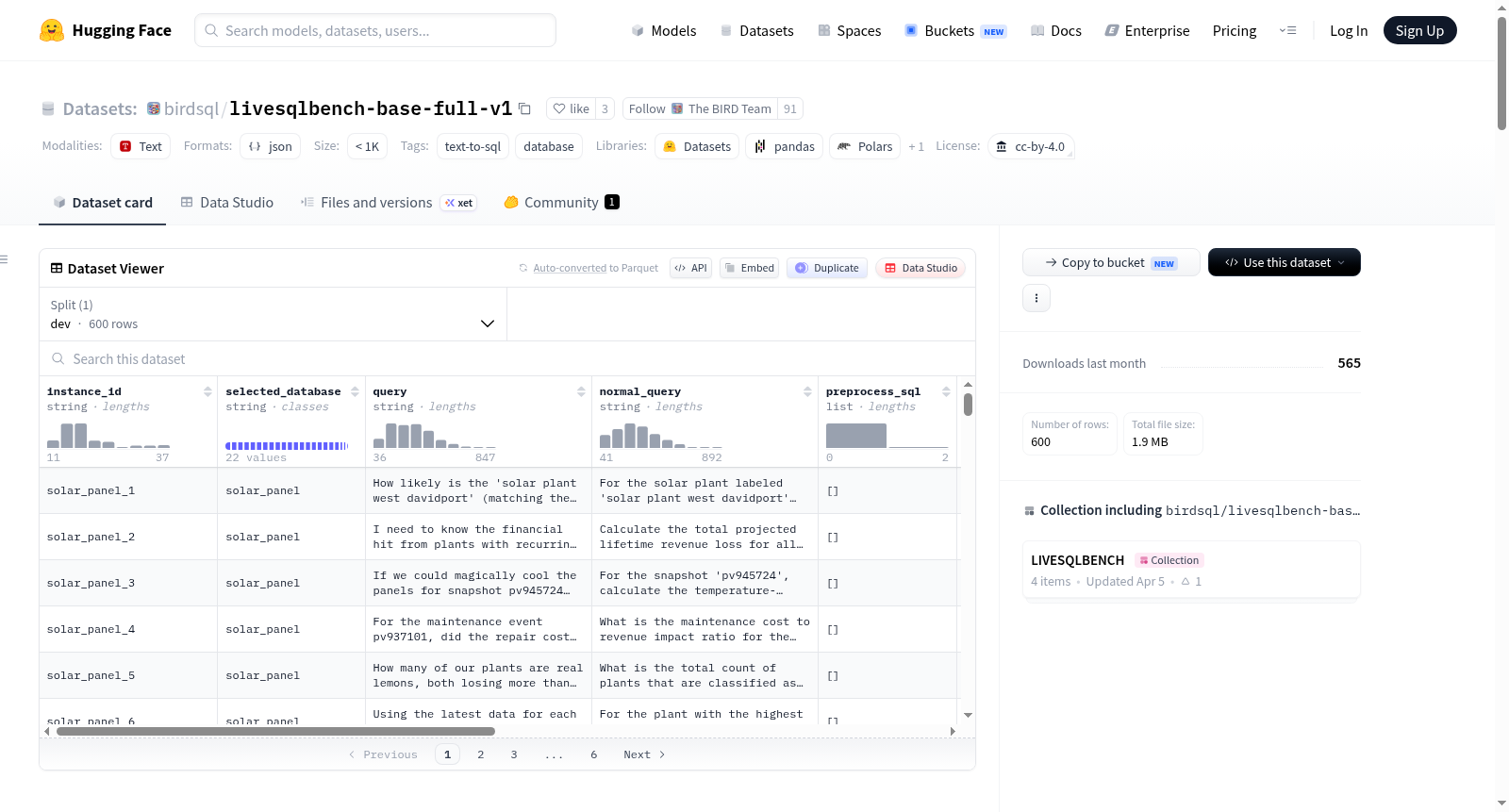This screenshot has width=1509, height=812.
Task: Click the json format tag
Action: click(x=270, y=146)
